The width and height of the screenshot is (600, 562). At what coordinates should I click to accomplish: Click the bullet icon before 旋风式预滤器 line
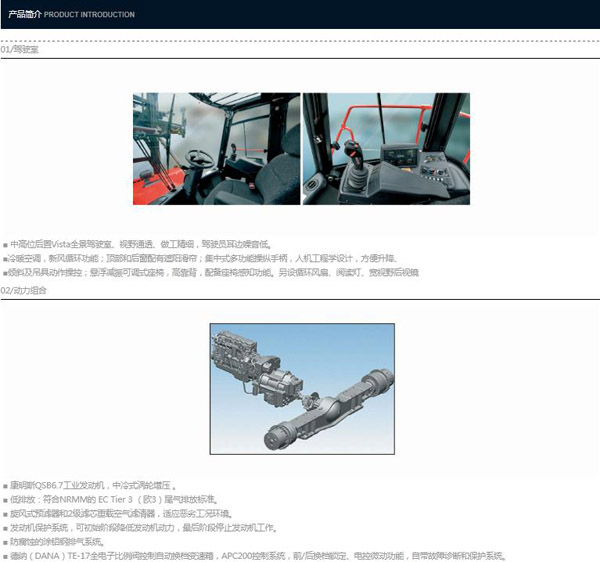5,513
